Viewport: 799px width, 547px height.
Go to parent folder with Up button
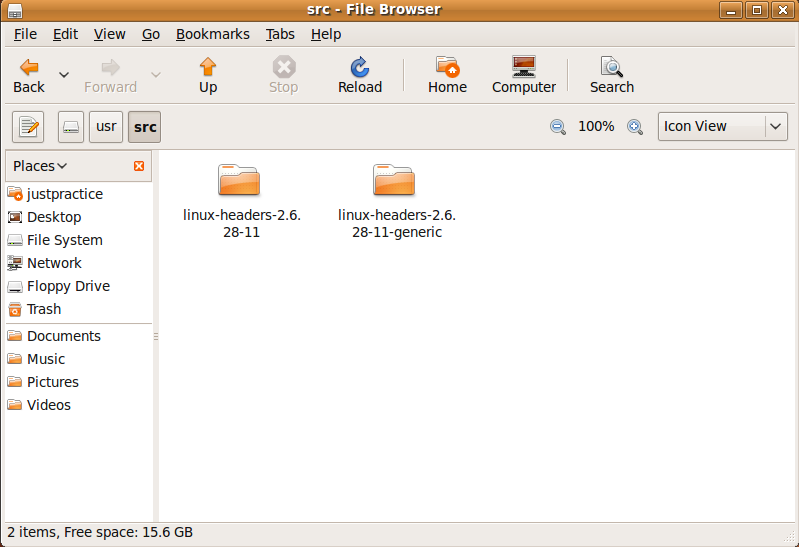[208, 75]
